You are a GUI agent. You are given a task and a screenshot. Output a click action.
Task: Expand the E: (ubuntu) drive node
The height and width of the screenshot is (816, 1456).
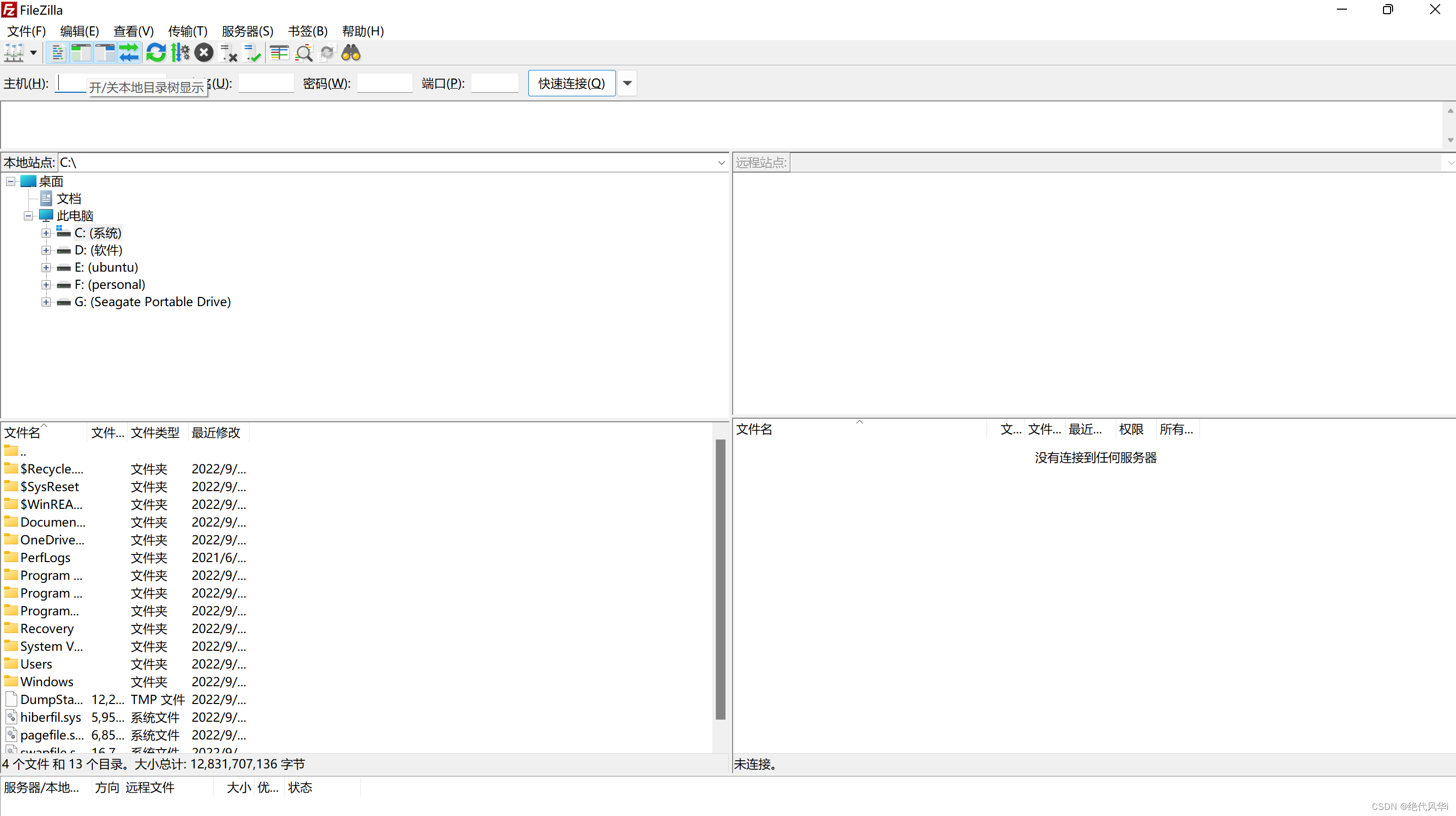[x=46, y=268]
